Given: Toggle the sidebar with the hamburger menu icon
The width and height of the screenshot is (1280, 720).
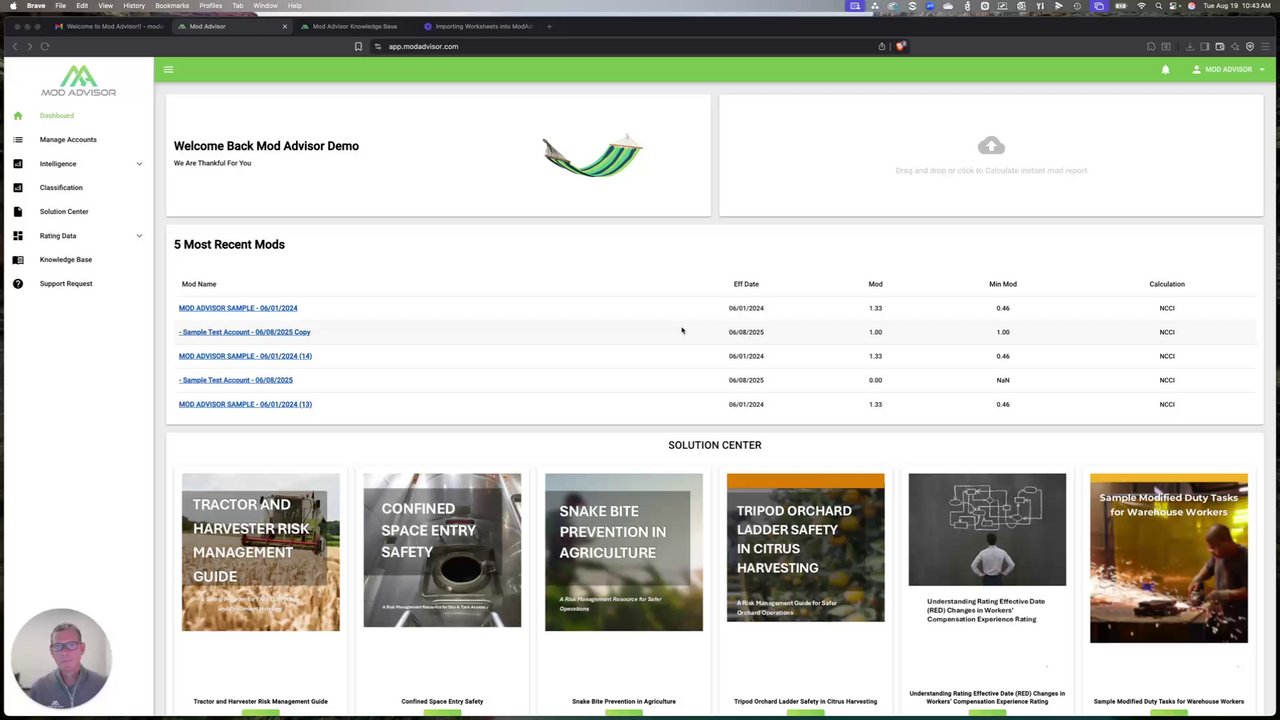Looking at the screenshot, I should click(x=168, y=69).
